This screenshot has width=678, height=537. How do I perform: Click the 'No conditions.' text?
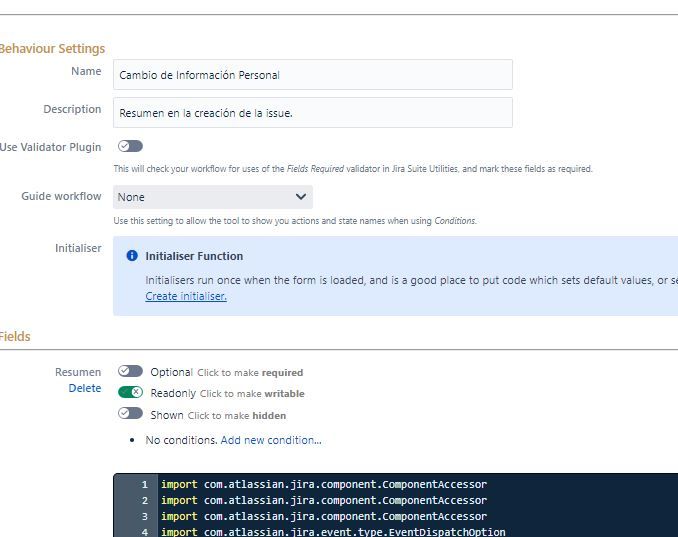pos(181,440)
